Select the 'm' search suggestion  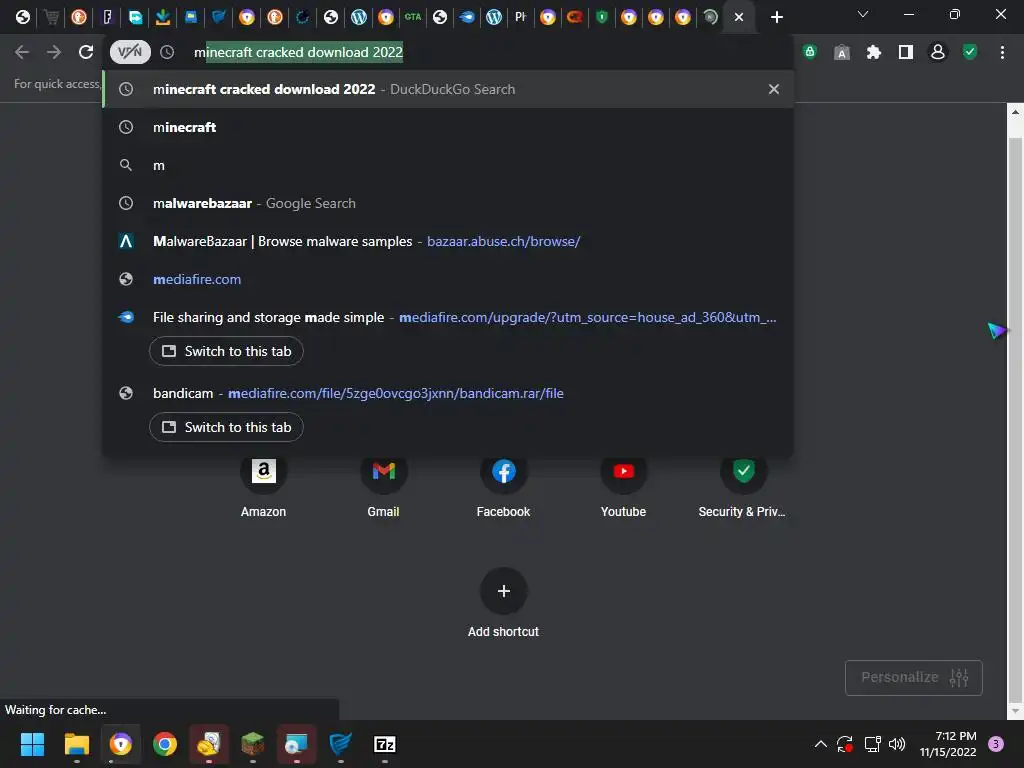(x=448, y=165)
